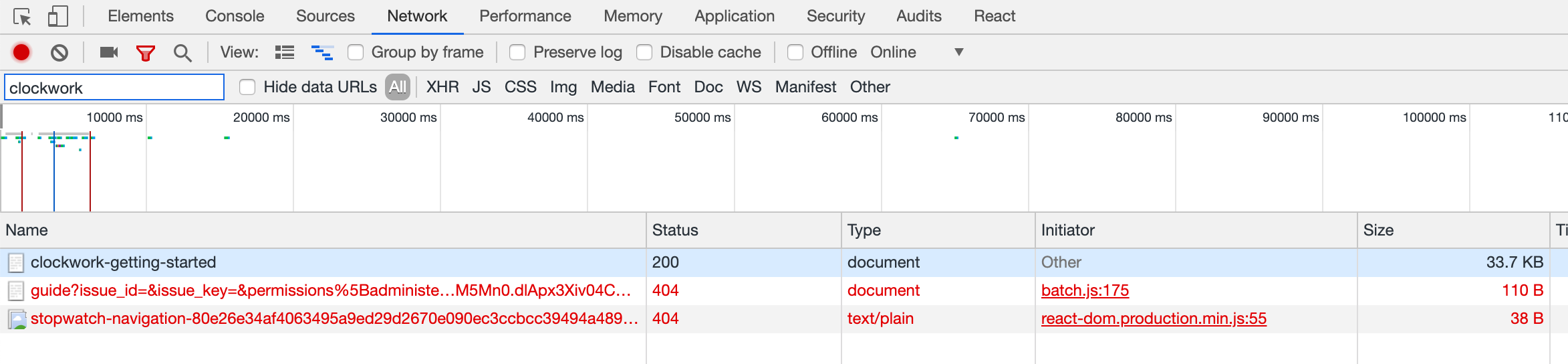The height and width of the screenshot is (364, 1568).
Task: Enable Hide data URLs checkbox
Action: click(x=247, y=87)
